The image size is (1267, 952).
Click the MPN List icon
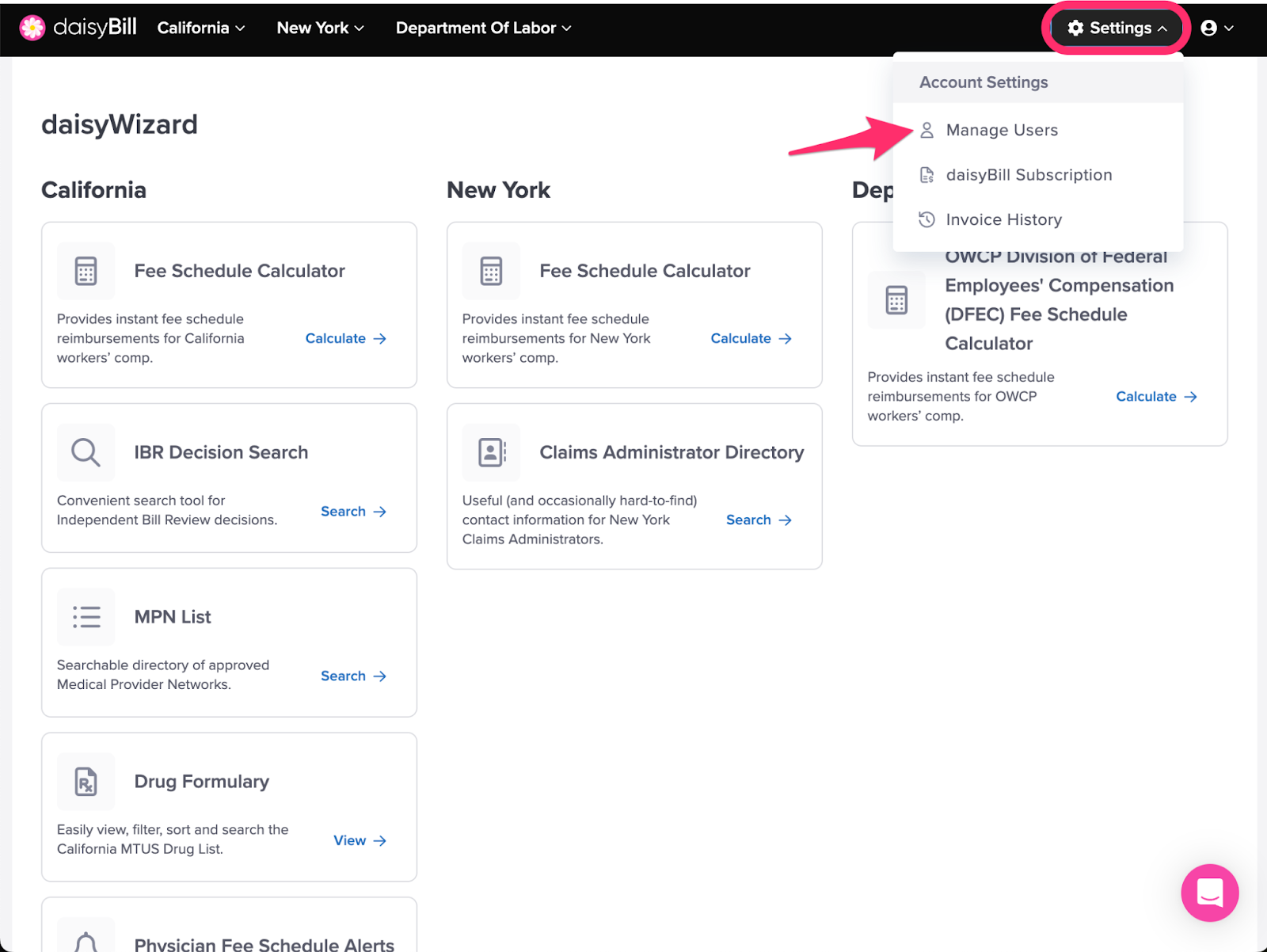point(86,617)
